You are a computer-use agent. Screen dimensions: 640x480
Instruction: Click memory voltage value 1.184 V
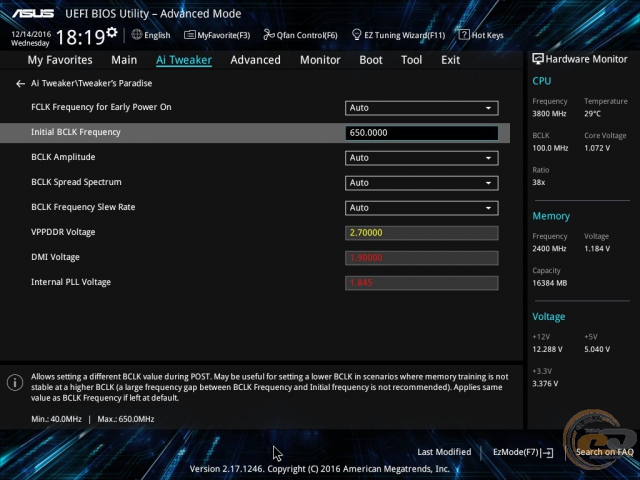597,249
